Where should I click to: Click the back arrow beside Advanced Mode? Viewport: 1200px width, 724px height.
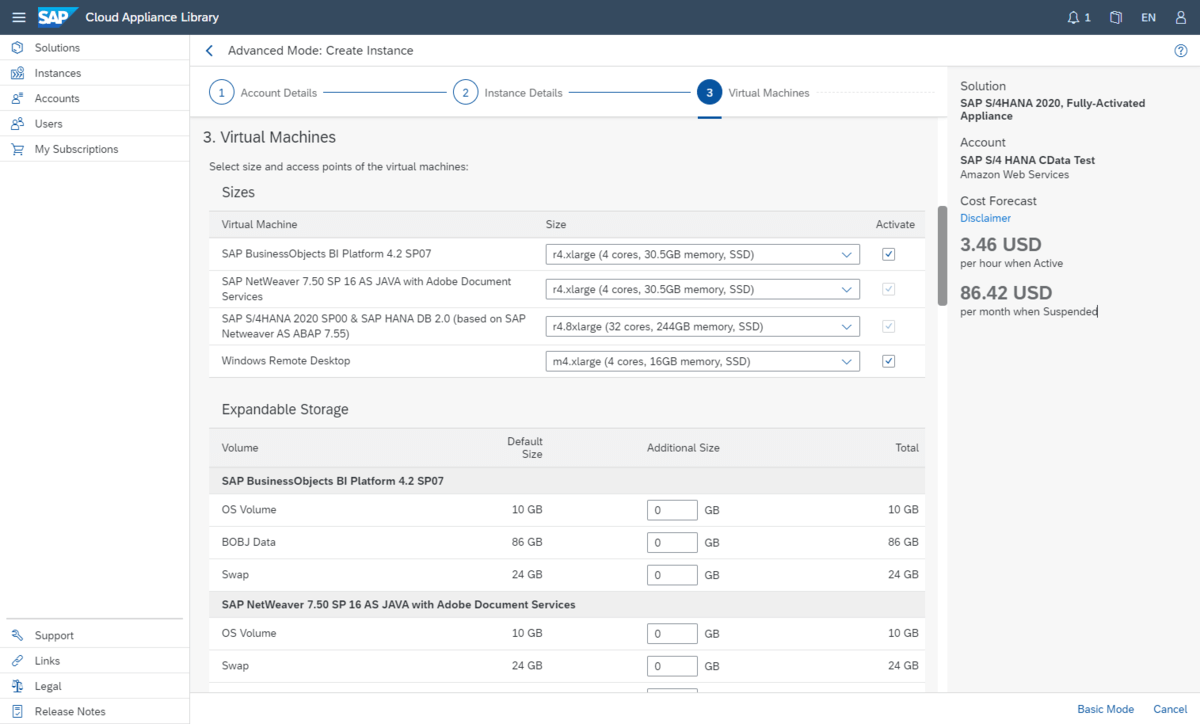click(209, 51)
